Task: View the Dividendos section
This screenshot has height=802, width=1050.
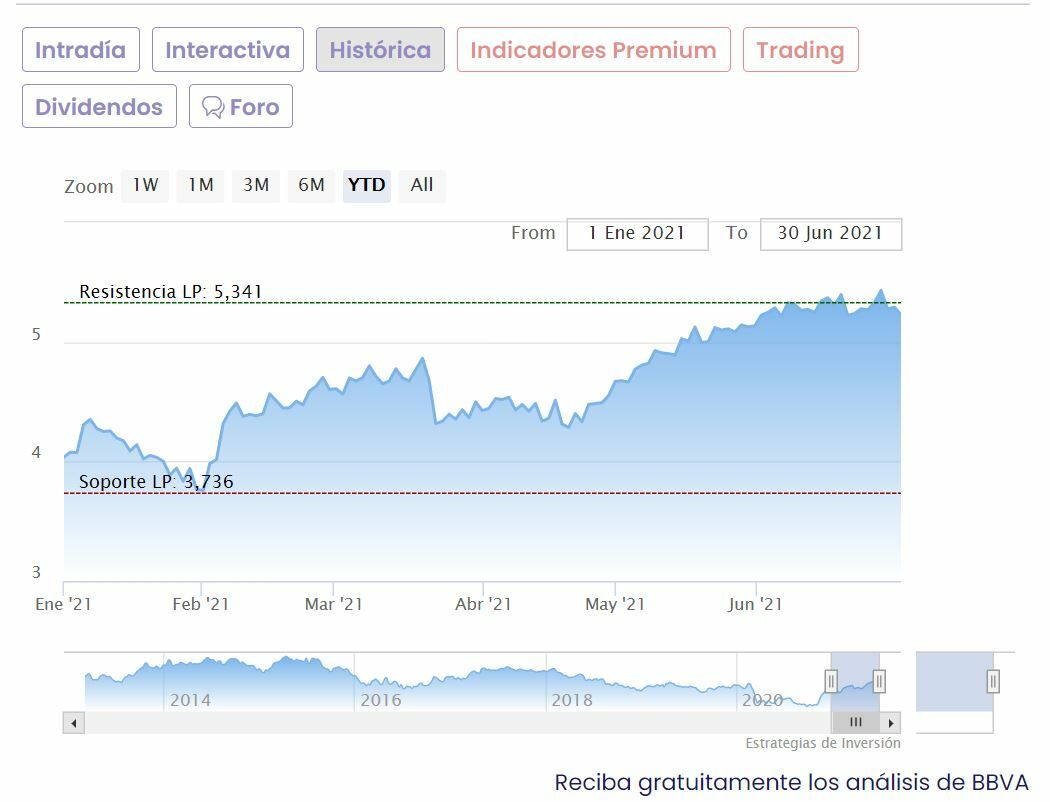Action: click(99, 107)
